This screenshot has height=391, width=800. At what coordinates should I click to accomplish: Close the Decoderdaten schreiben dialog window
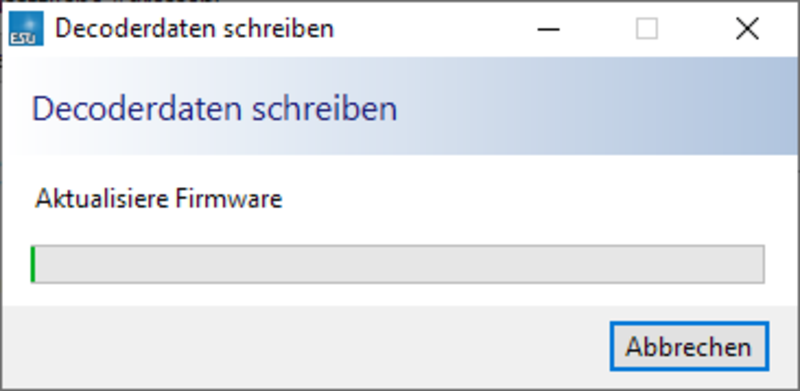tap(747, 29)
